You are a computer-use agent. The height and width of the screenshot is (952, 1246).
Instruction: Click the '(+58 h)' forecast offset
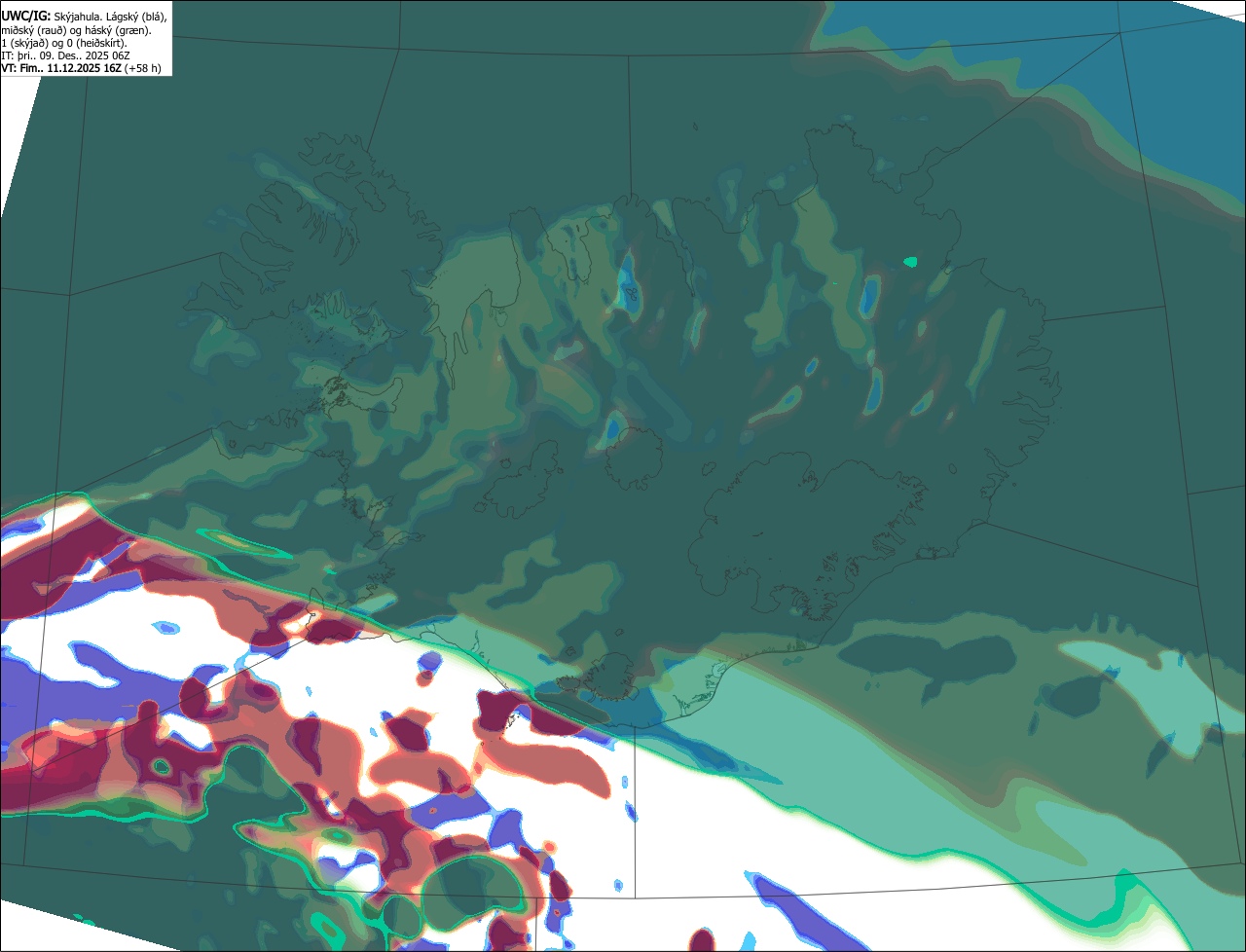pyautogui.click(x=143, y=68)
